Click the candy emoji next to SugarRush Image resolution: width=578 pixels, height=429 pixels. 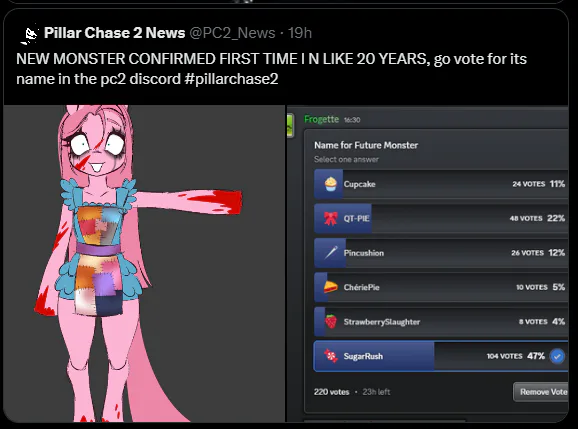click(x=331, y=356)
